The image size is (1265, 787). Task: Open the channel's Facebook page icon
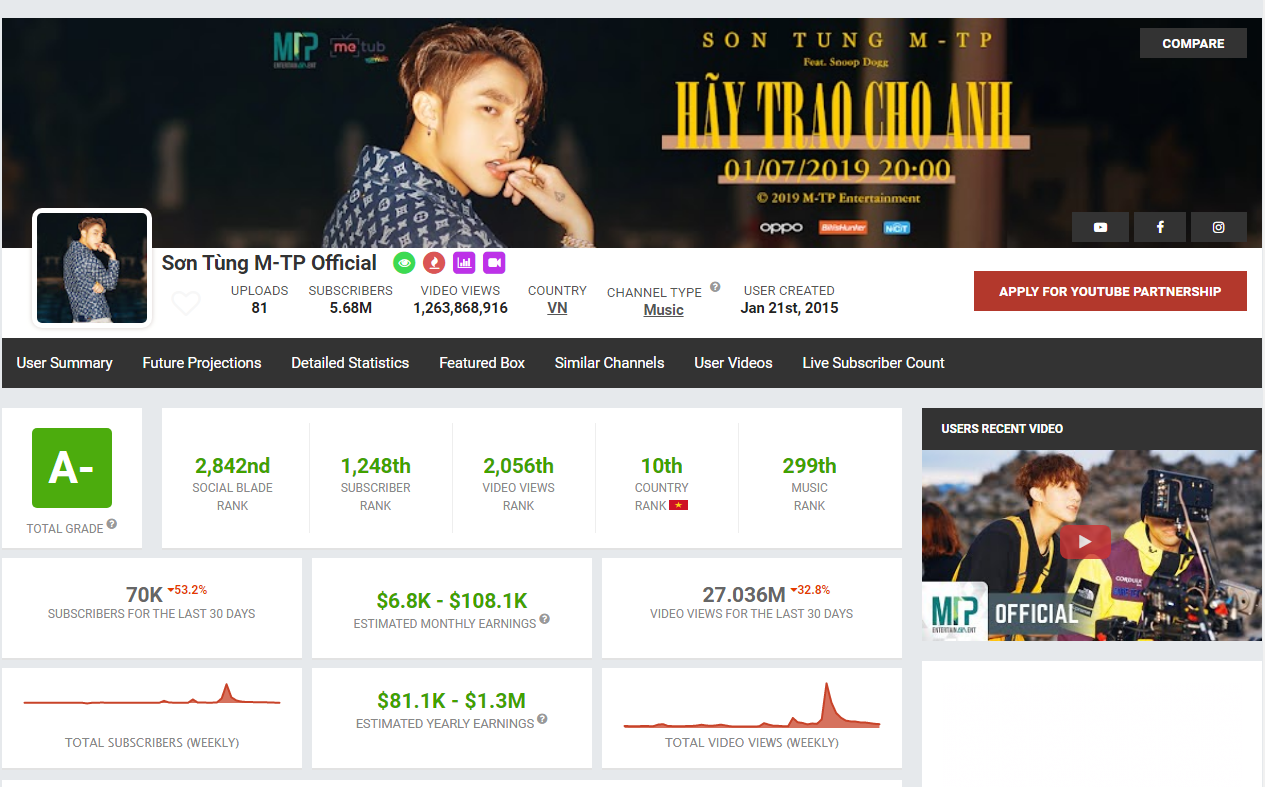1160,227
